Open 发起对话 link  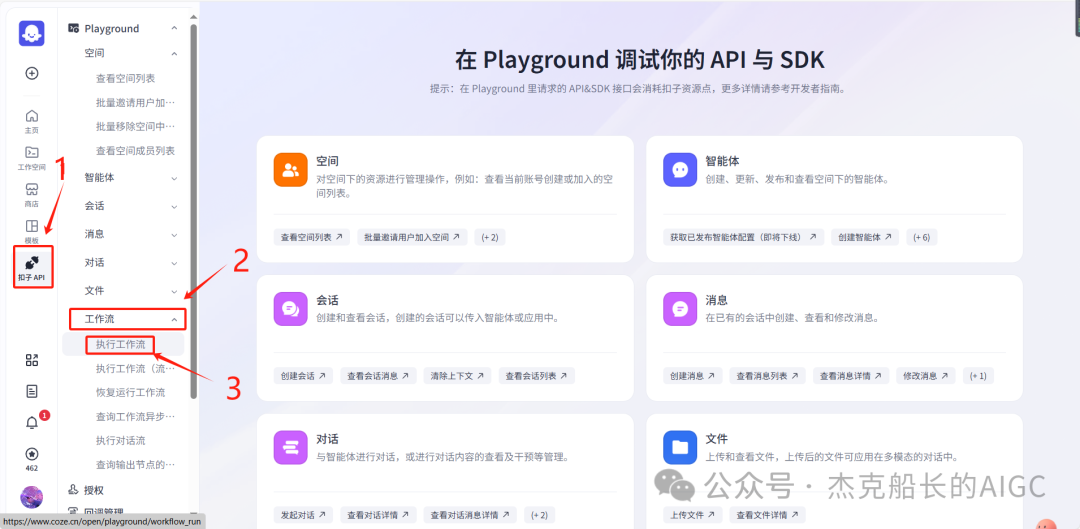click(x=303, y=515)
